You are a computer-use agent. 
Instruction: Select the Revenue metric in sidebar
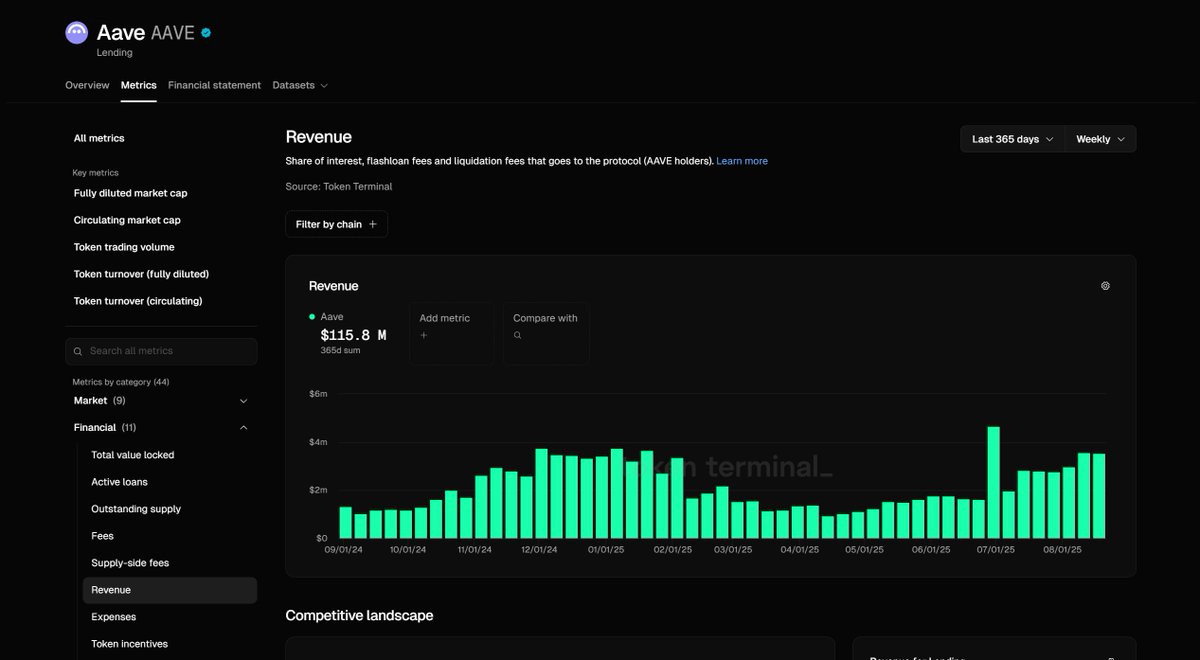[x=169, y=590]
